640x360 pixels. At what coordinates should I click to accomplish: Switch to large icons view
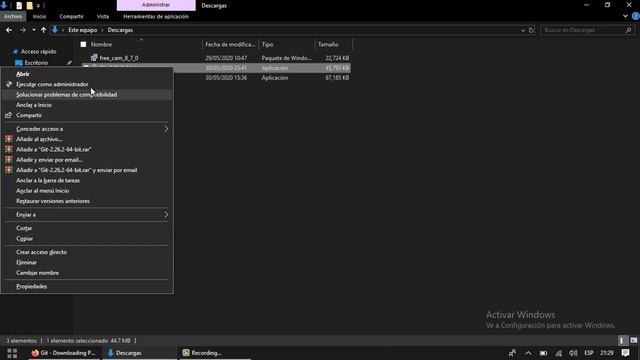point(633,340)
